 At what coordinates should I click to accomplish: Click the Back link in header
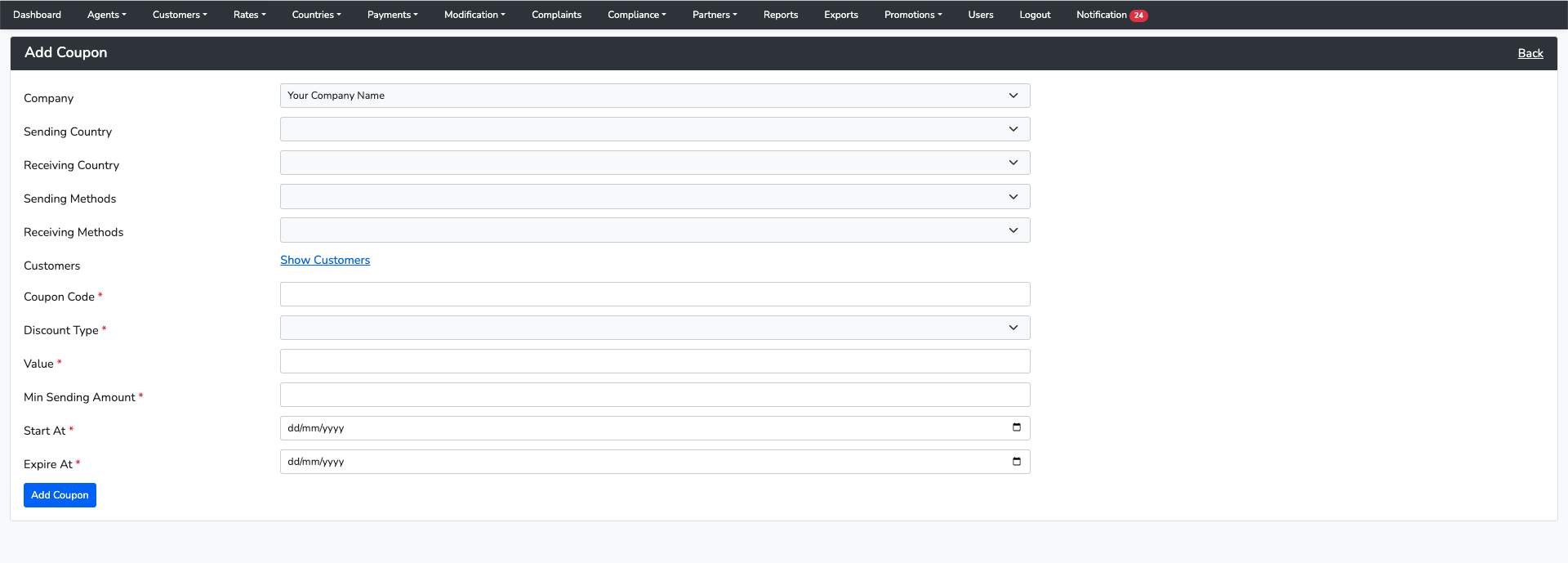click(x=1530, y=53)
